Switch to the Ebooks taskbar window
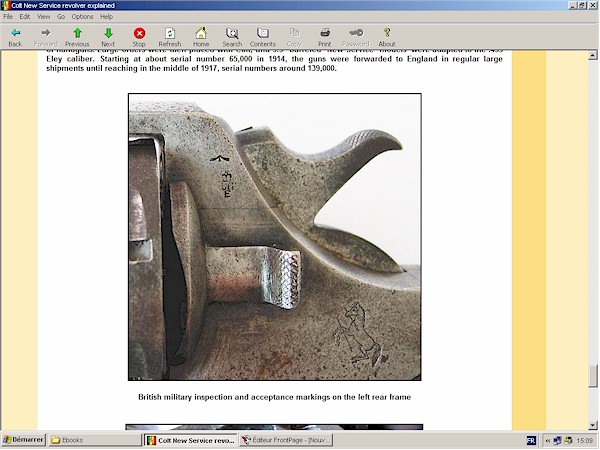 [x=95, y=440]
